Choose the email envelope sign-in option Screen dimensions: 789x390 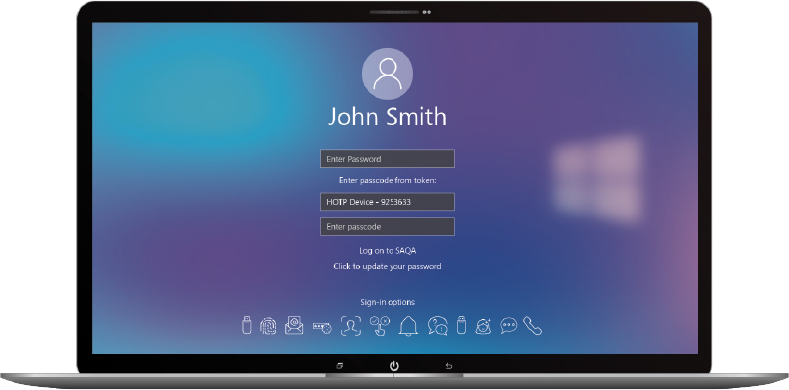tap(294, 326)
